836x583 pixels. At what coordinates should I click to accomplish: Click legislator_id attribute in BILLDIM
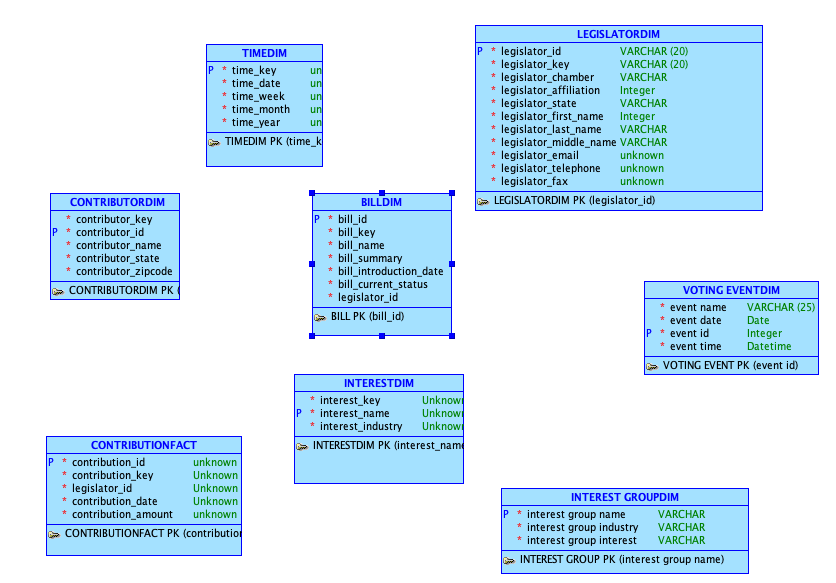click(x=368, y=297)
